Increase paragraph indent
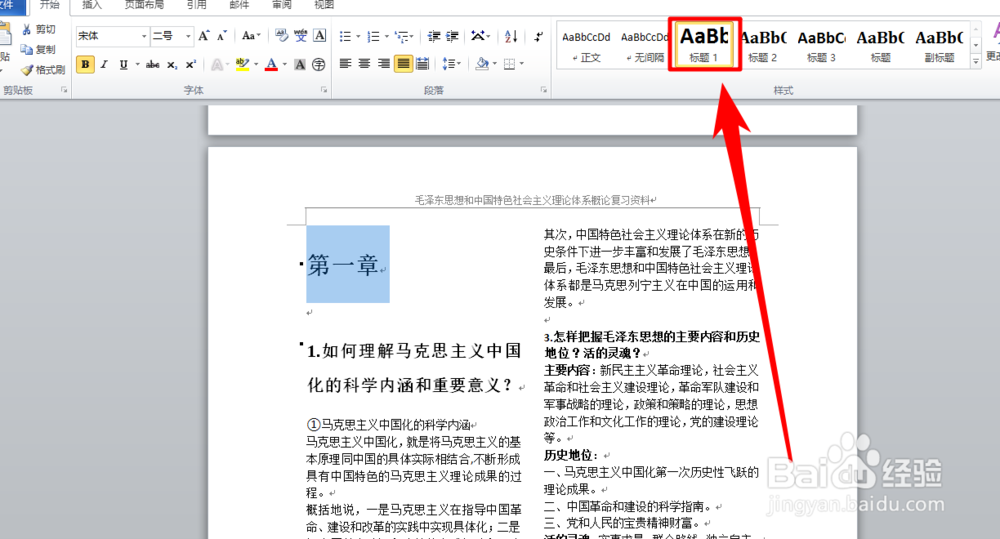Image resolution: width=1000 pixels, height=539 pixels. pyautogui.click(x=452, y=36)
